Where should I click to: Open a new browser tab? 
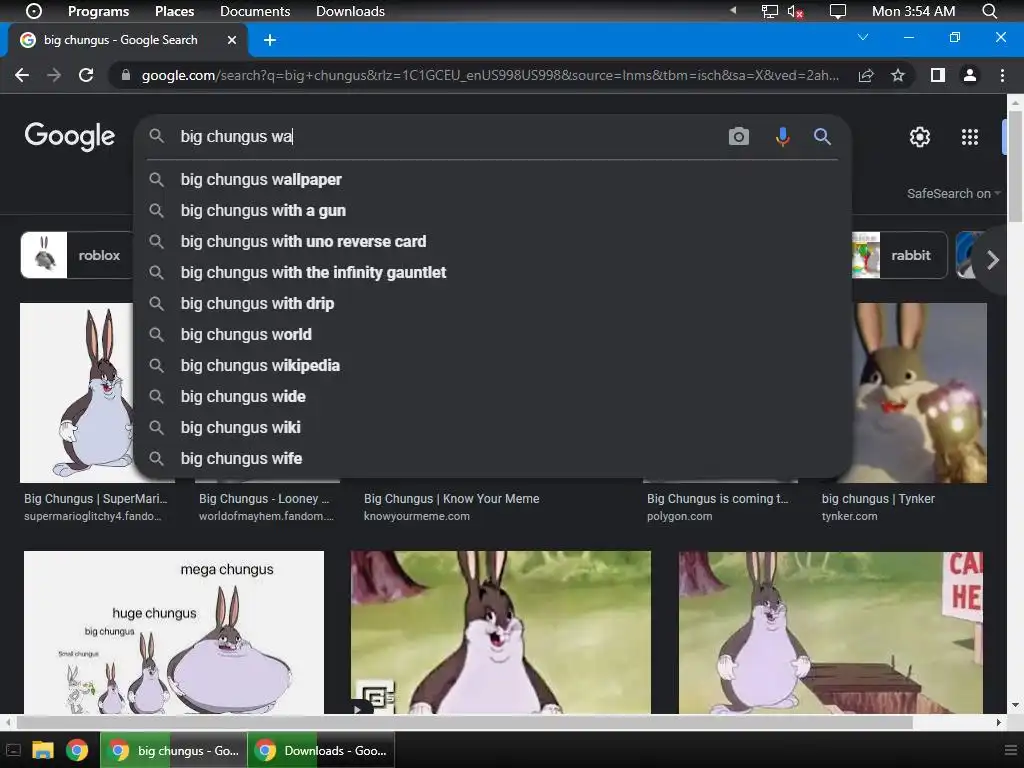(x=270, y=40)
